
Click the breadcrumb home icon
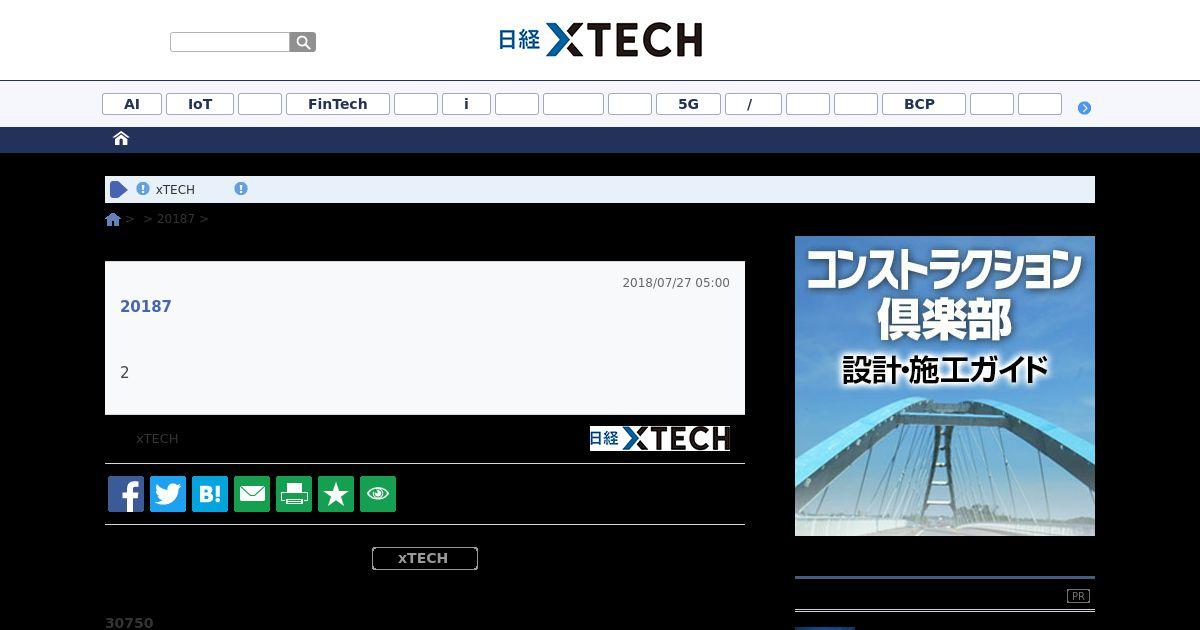click(113, 219)
